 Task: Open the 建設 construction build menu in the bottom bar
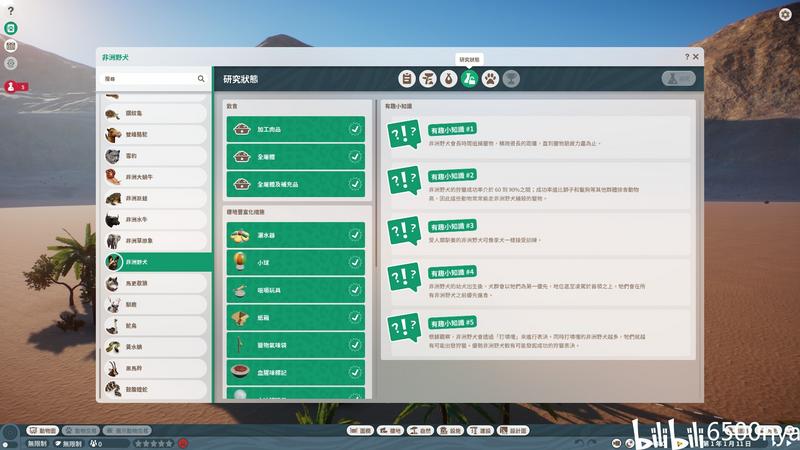click(481, 431)
